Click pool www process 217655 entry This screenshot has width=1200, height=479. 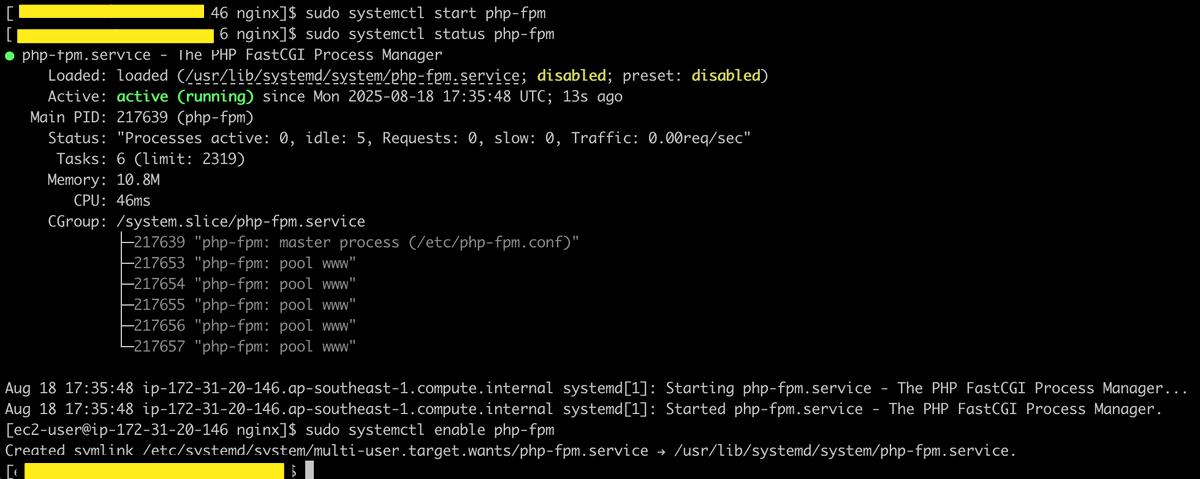pos(236,305)
